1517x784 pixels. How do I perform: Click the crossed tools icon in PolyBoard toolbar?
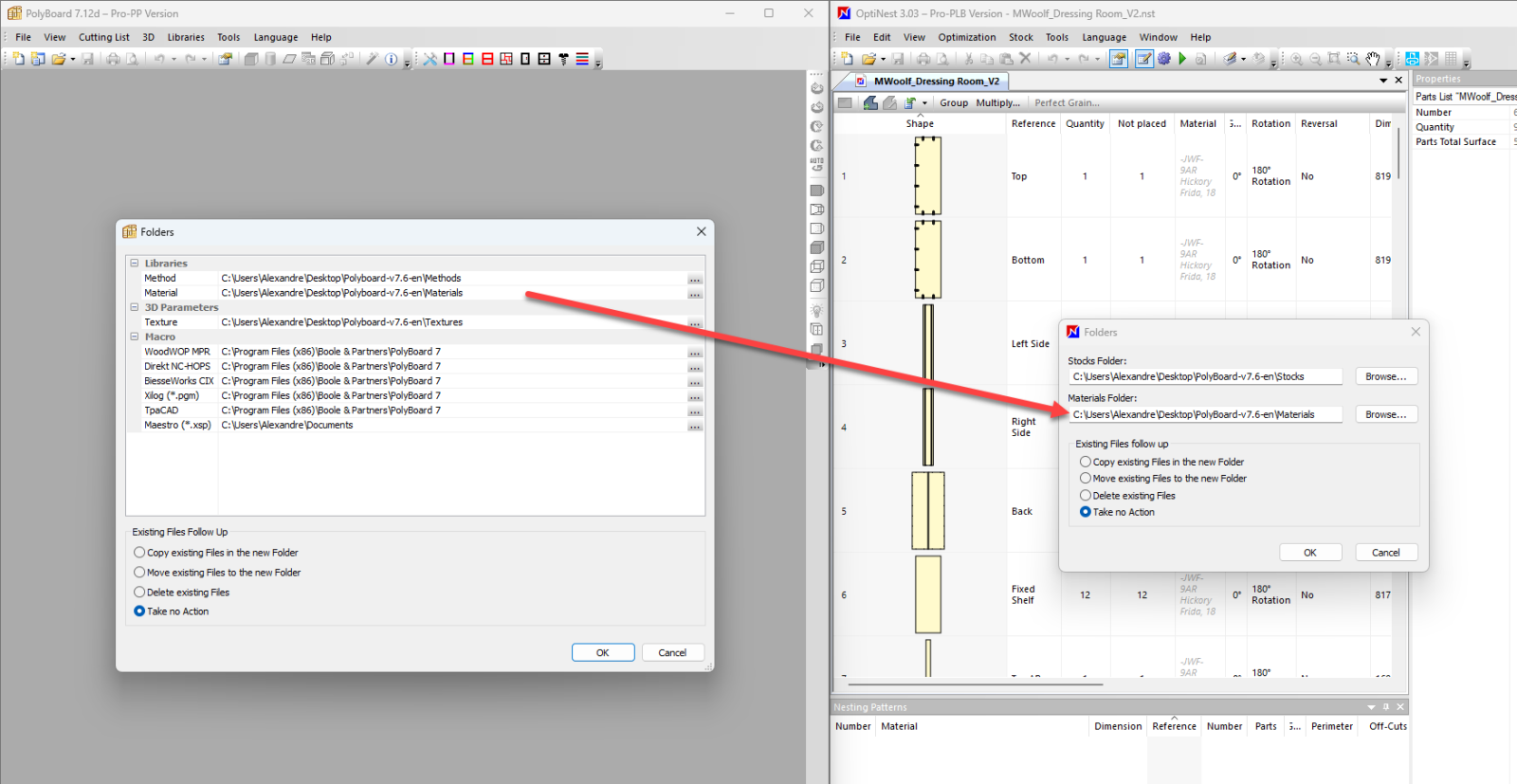tap(430, 59)
